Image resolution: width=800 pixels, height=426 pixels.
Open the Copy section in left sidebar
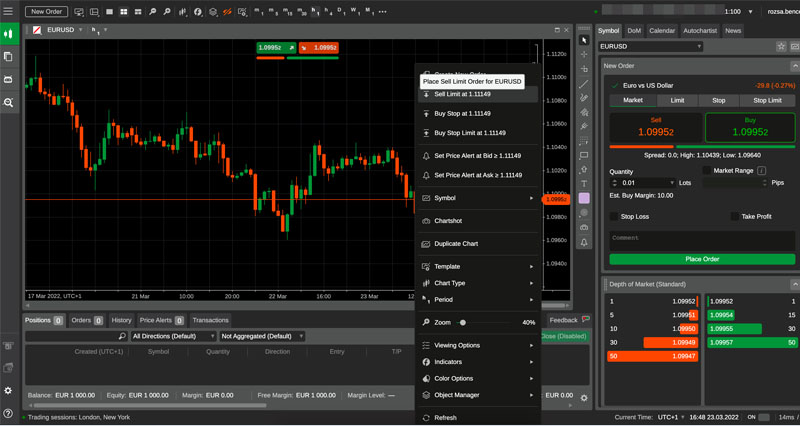[8, 57]
